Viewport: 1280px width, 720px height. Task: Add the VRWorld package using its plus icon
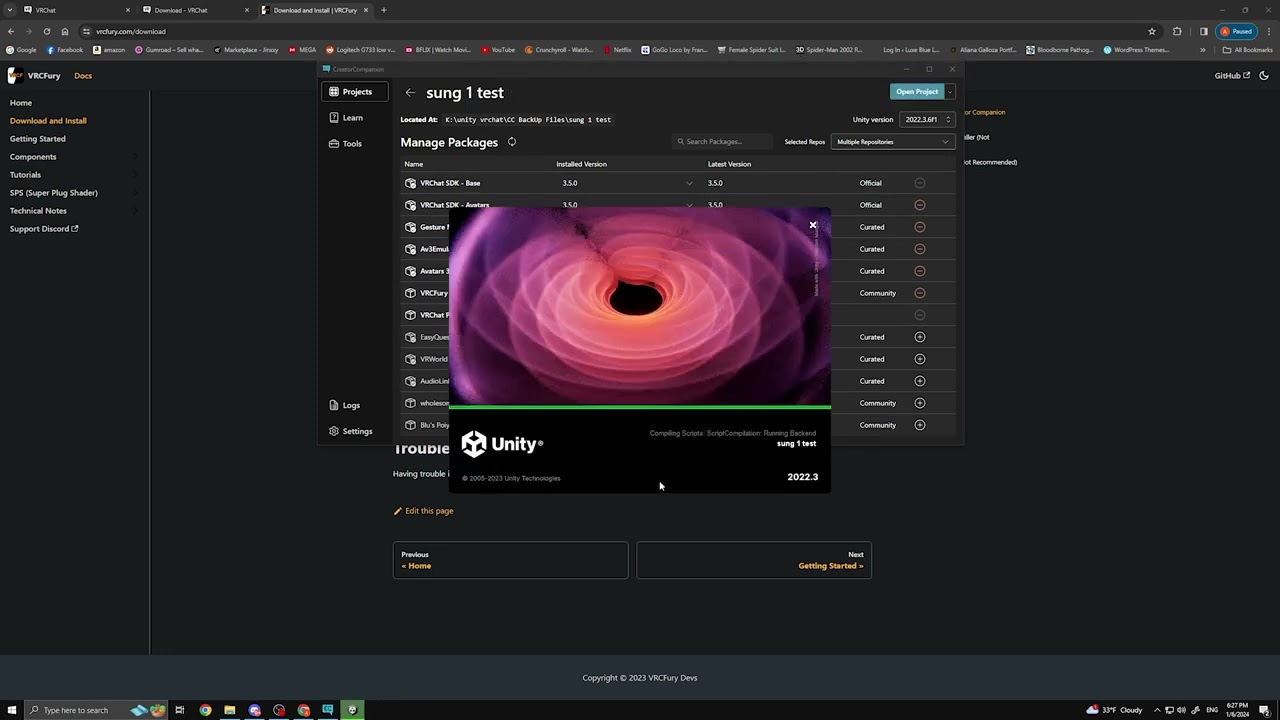(920, 359)
